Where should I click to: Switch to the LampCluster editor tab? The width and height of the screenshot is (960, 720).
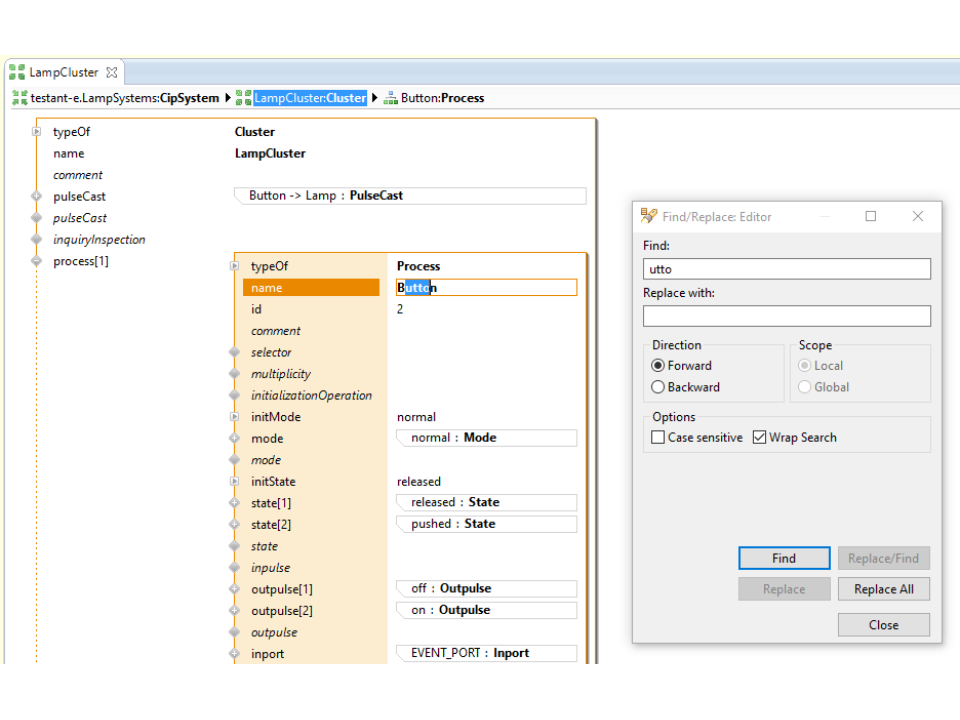63,72
